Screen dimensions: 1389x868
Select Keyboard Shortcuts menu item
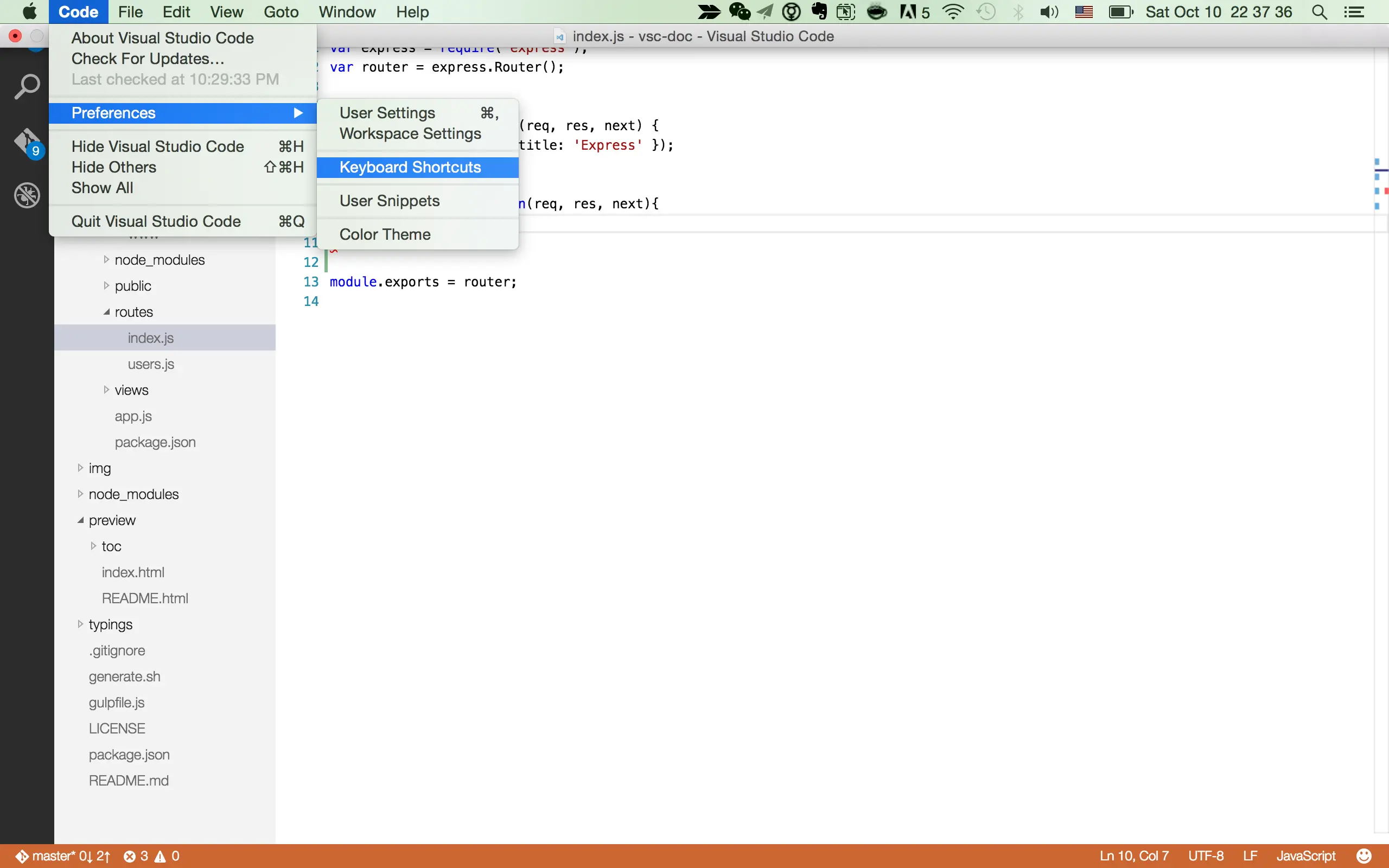point(410,167)
